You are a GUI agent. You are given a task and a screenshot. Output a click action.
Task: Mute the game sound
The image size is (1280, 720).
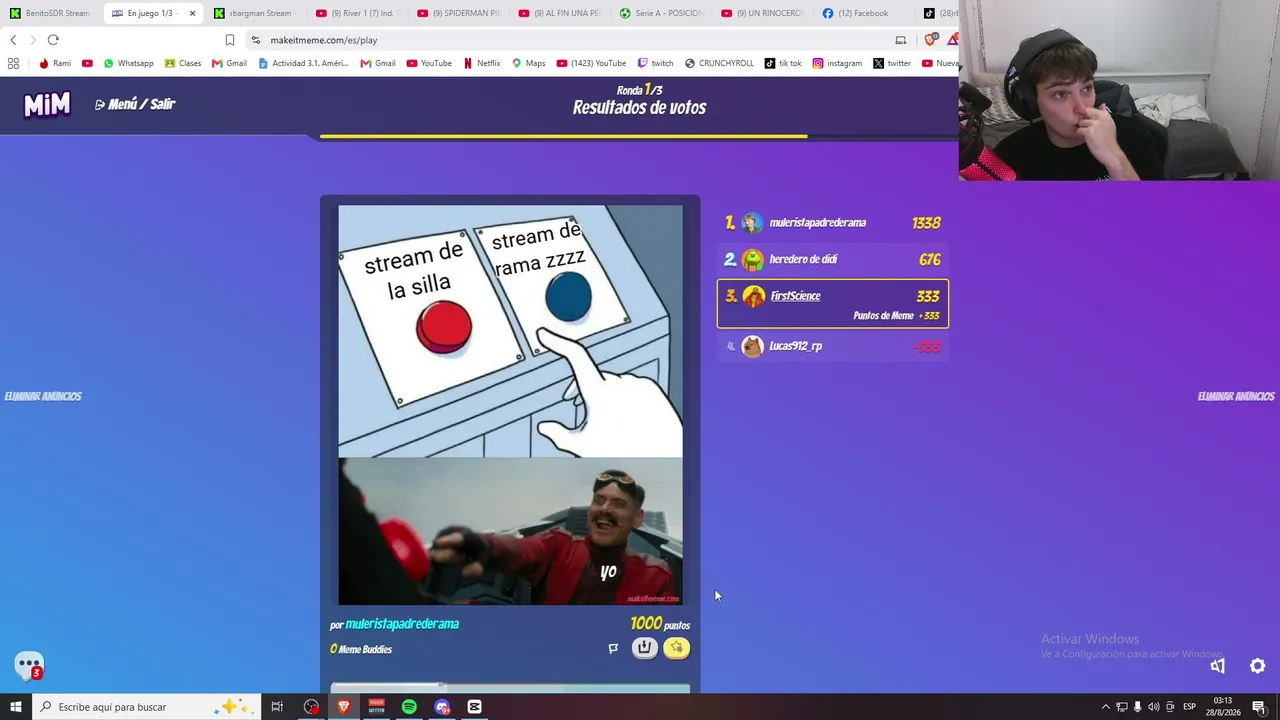point(1218,666)
